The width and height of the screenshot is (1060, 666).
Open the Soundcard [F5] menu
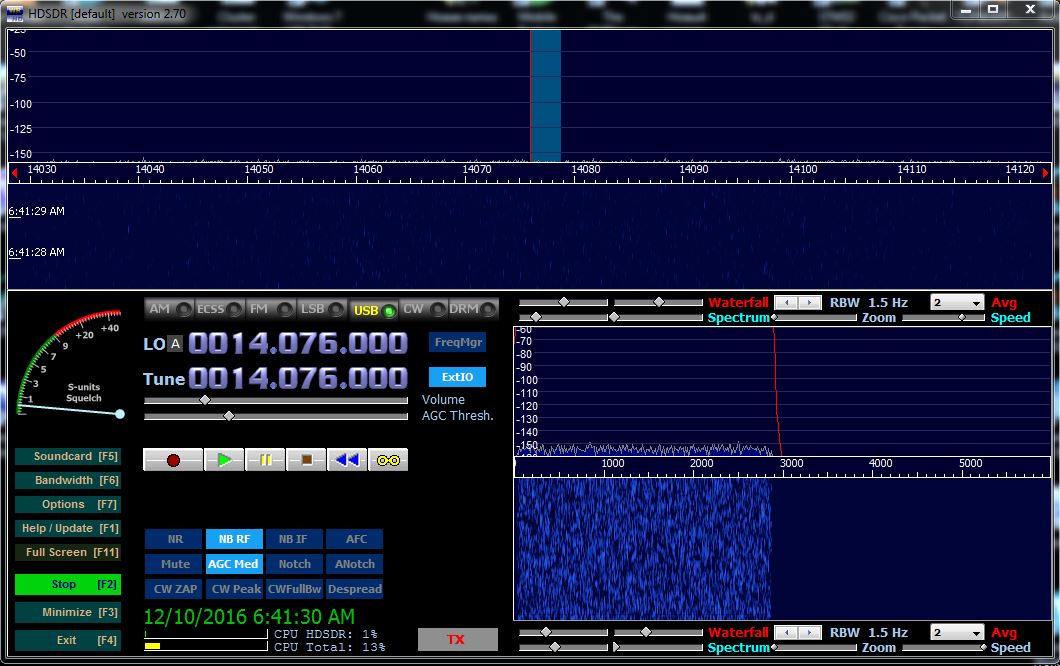pos(67,456)
